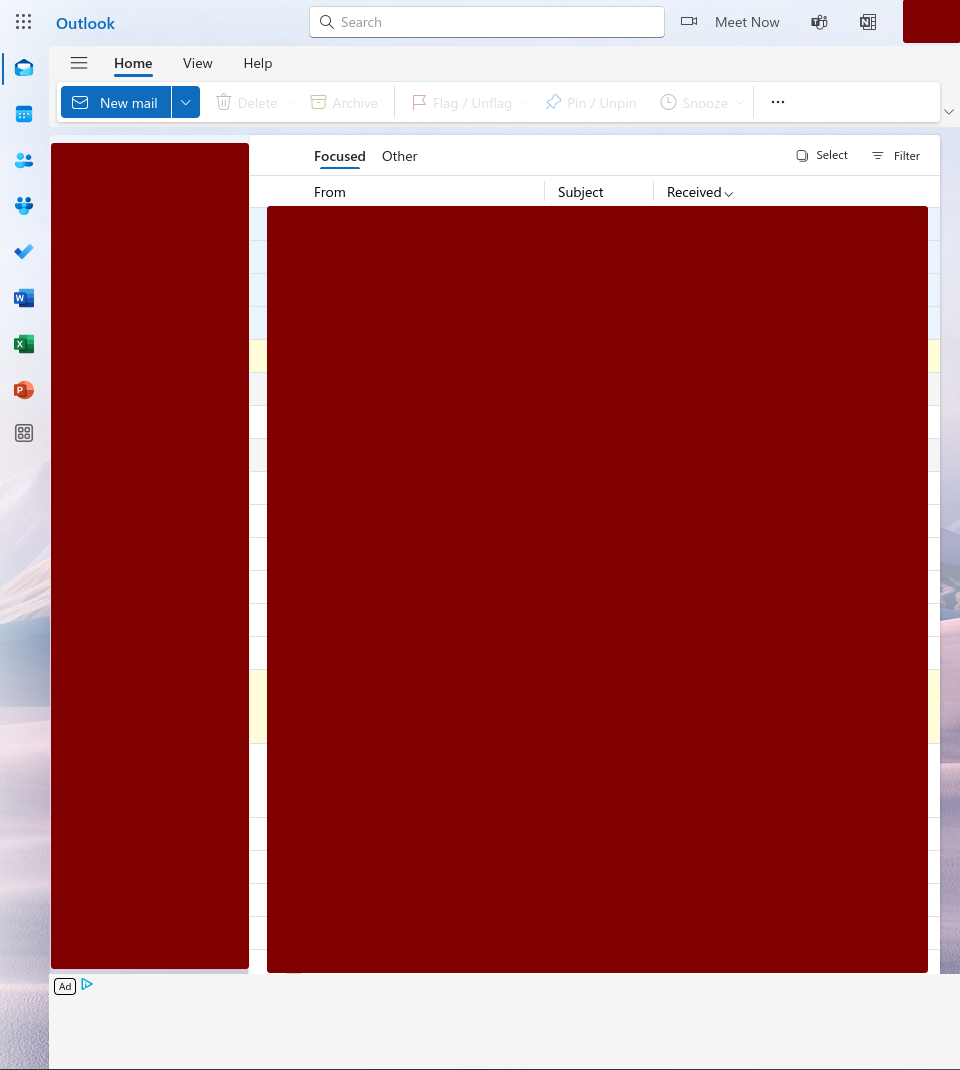Switch to the Other inbox tab
The image size is (960, 1070).
point(399,156)
